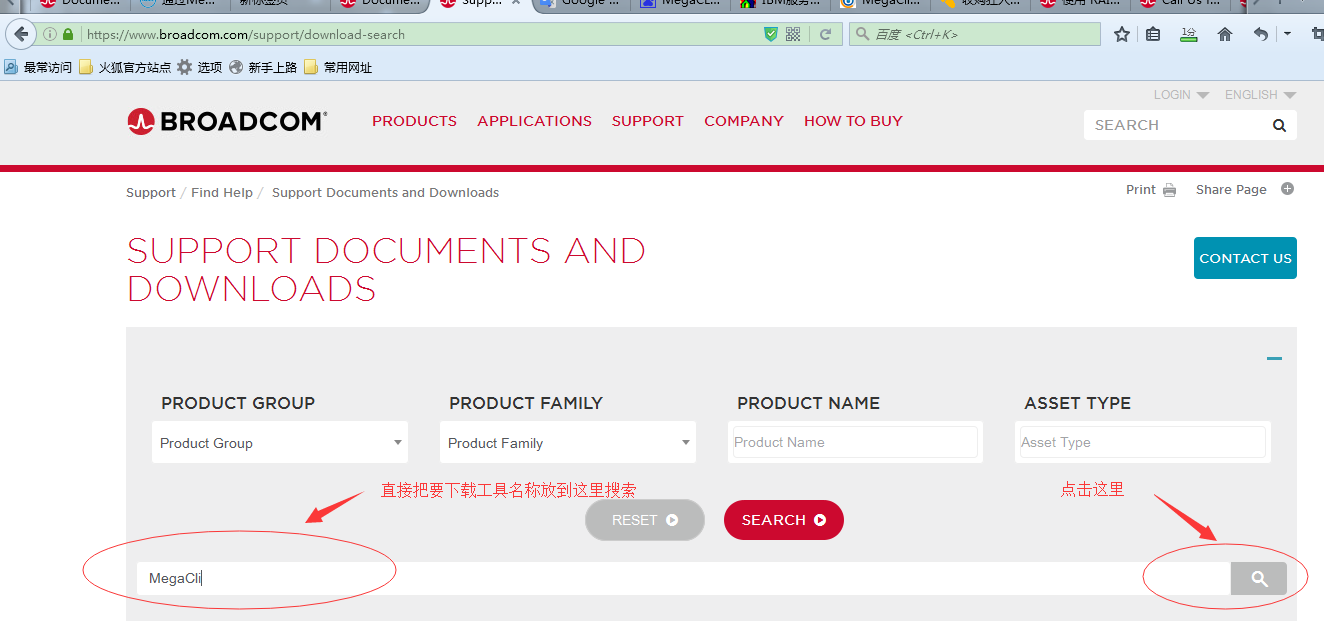Viewport: 1324px width, 626px height.
Task: Collapse the filter panel with minus icon
Action: (x=1274, y=358)
